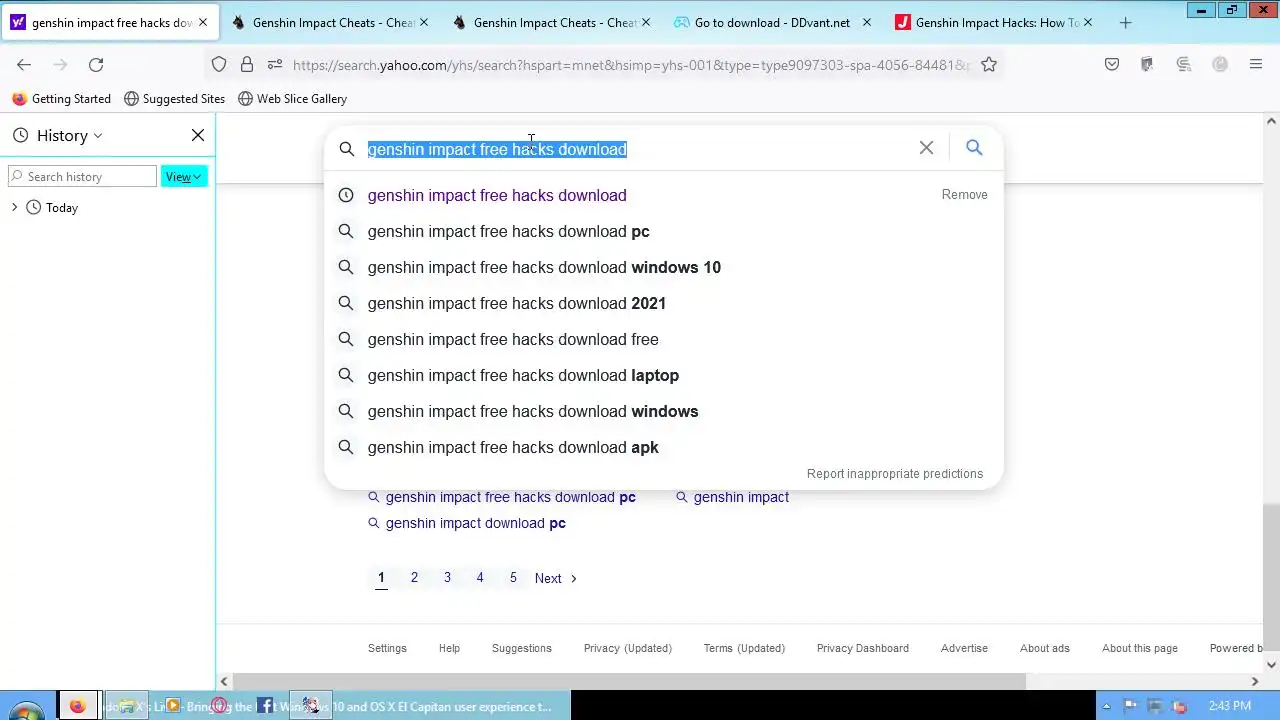This screenshot has height=720, width=1280.
Task: Switch to the genshin impact free hacks Yahoo tab
Action: pos(110,22)
